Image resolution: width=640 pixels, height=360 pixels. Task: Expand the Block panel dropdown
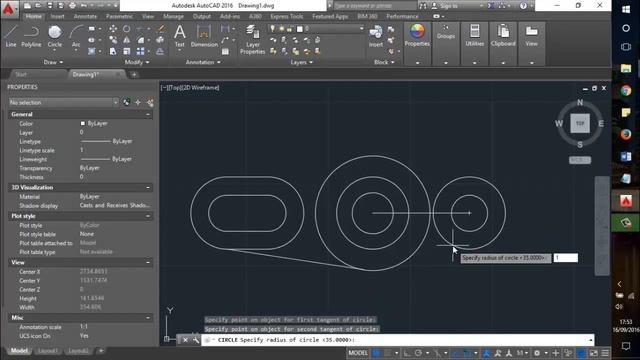point(384,62)
